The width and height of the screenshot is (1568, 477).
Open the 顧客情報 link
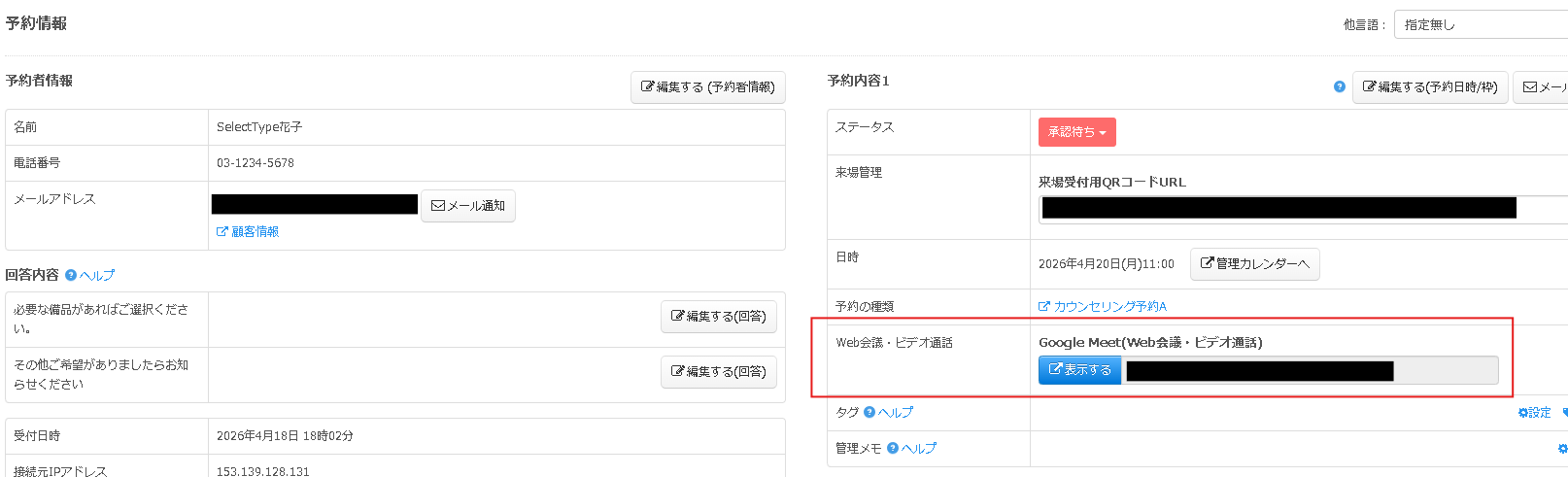(248, 232)
